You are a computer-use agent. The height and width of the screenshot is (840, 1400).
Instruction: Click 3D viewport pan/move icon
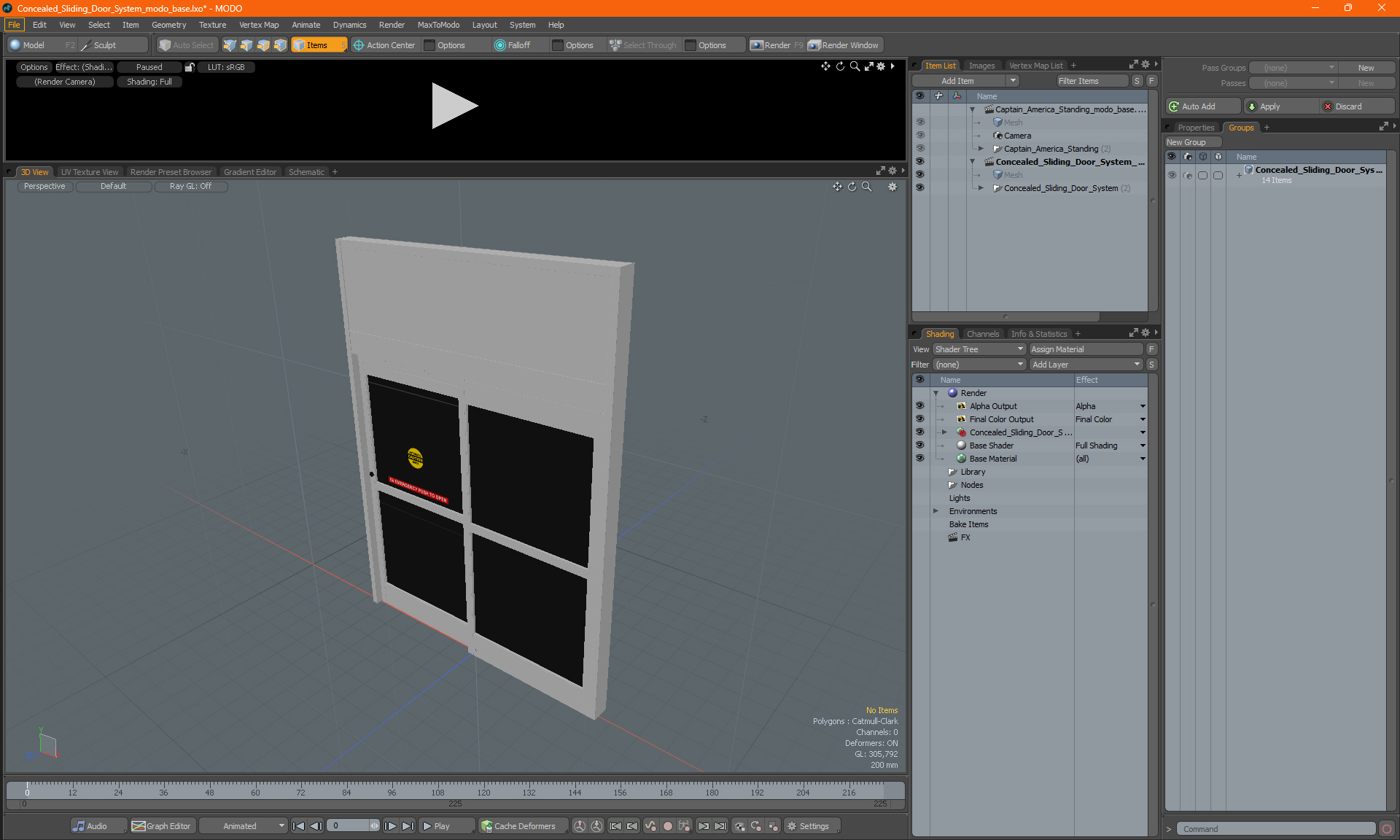(x=837, y=187)
